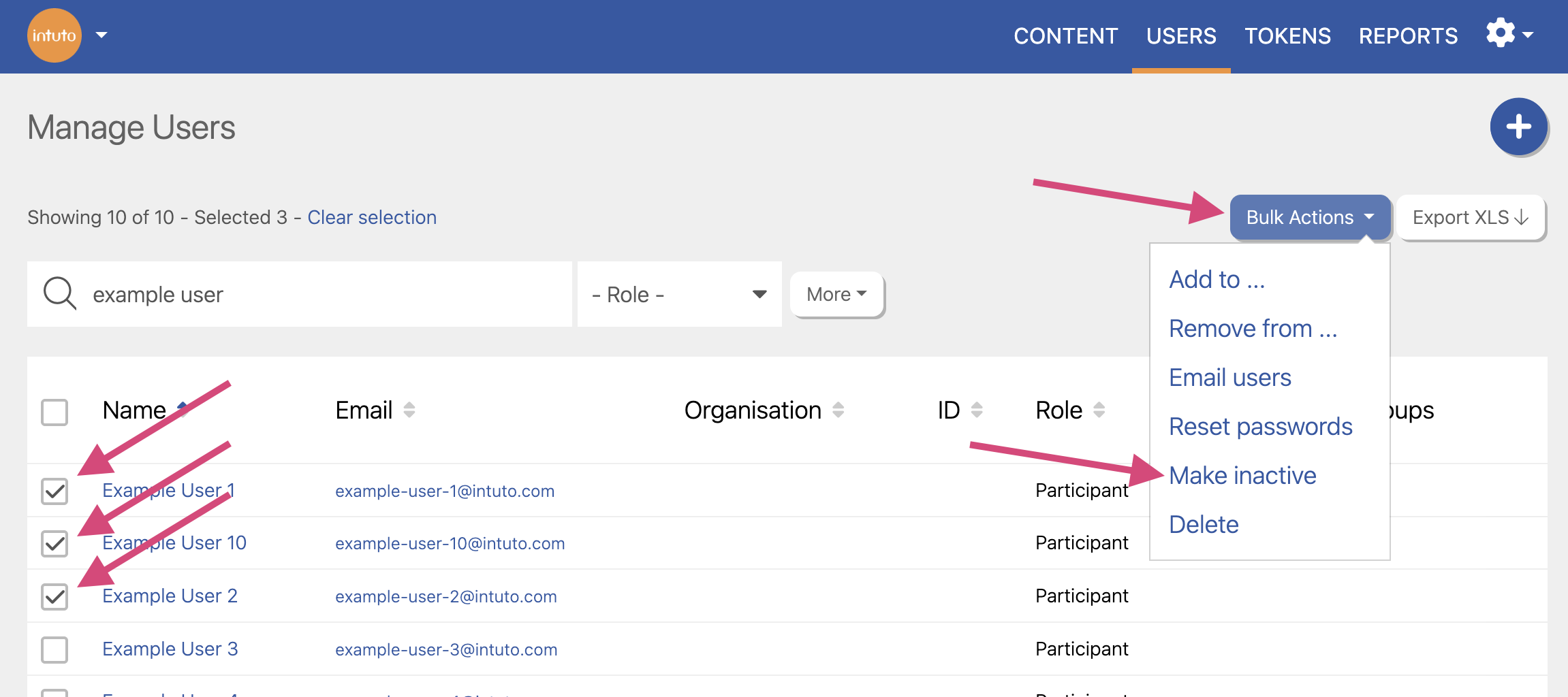Image resolution: width=1568 pixels, height=697 pixels.
Task: Click the Clear selection link
Action: [372, 218]
